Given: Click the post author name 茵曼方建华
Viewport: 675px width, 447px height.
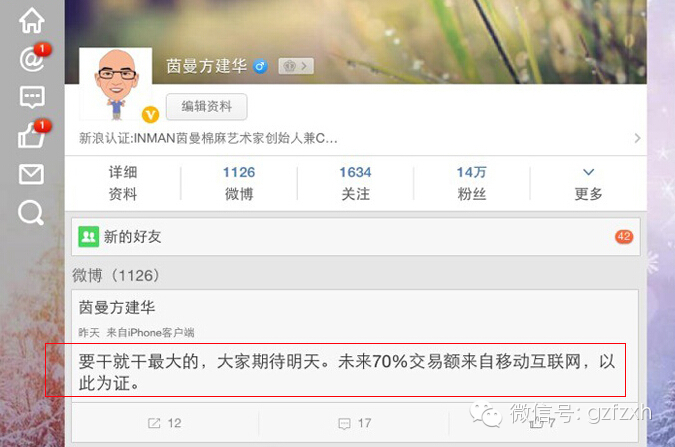Looking at the screenshot, I should (x=117, y=307).
